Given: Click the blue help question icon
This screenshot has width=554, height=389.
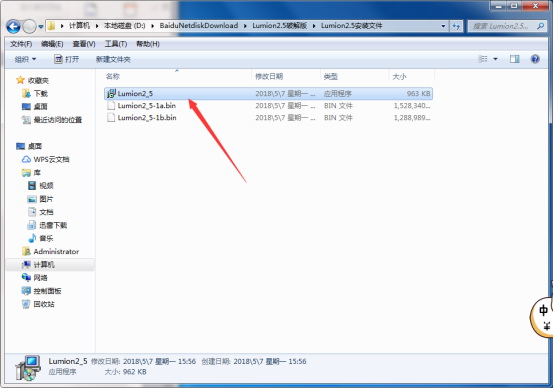Looking at the screenshot, I should tap(535, 59).
